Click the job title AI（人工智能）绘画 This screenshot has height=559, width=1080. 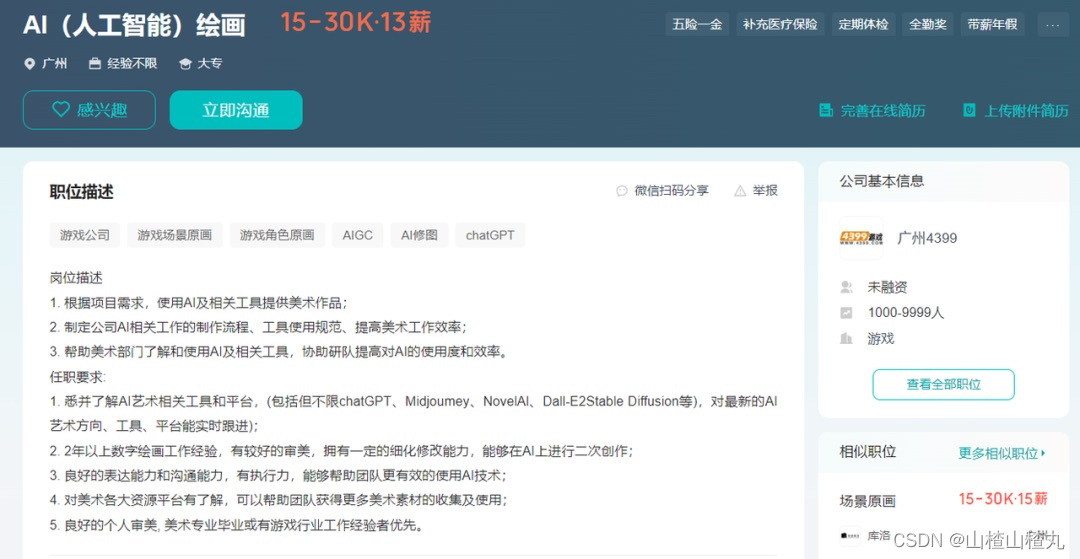pyautogui.click(x=134, y=25)
